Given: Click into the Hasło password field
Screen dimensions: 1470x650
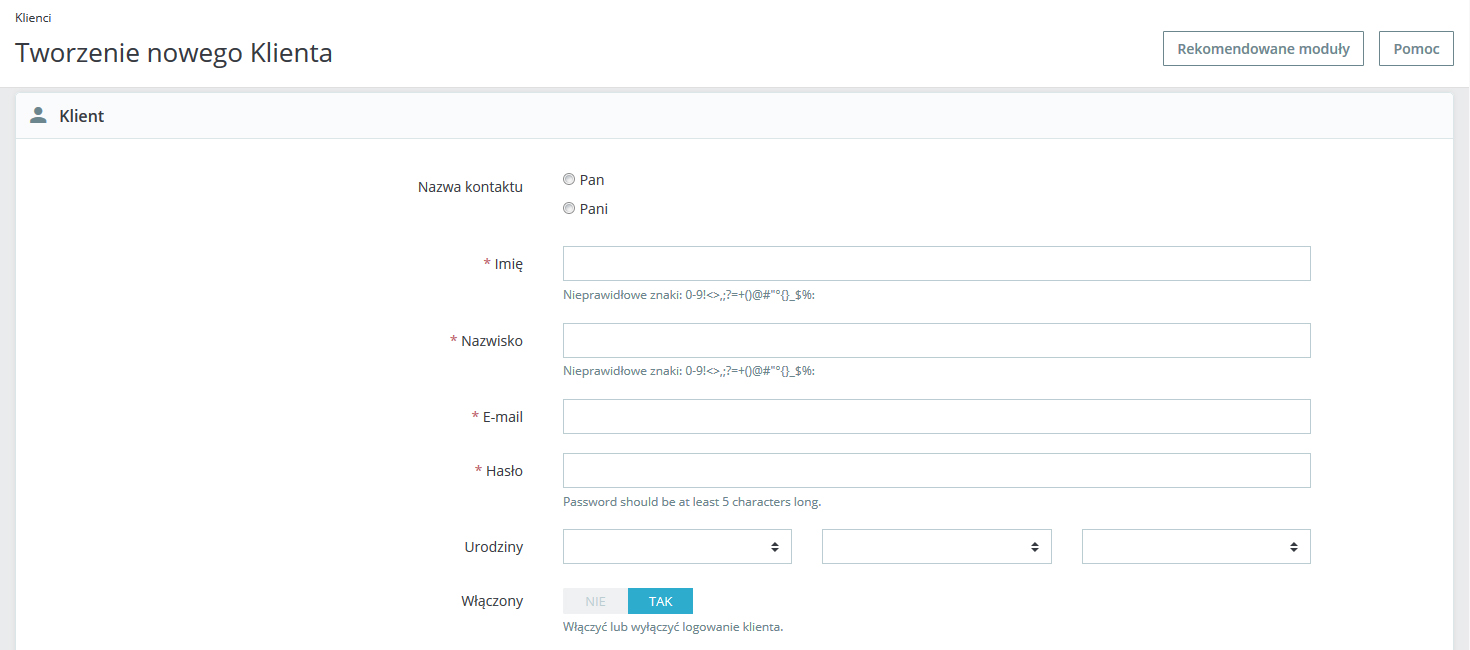Looking at the screenshot, I should click(936, 471).
